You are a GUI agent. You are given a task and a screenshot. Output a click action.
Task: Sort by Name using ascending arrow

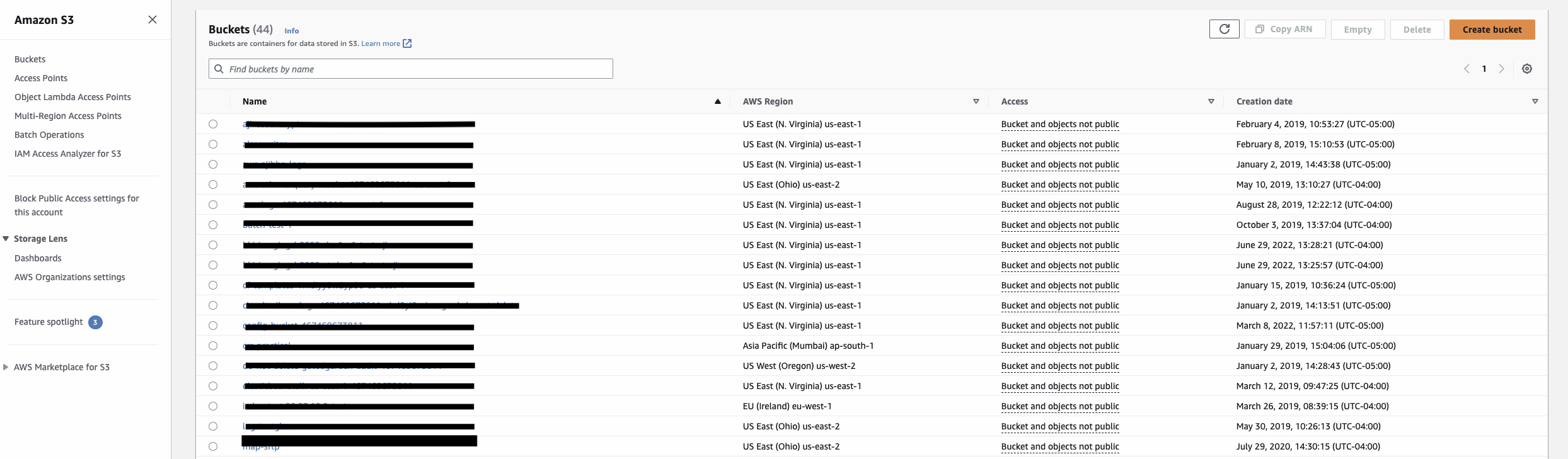point(717,101)
